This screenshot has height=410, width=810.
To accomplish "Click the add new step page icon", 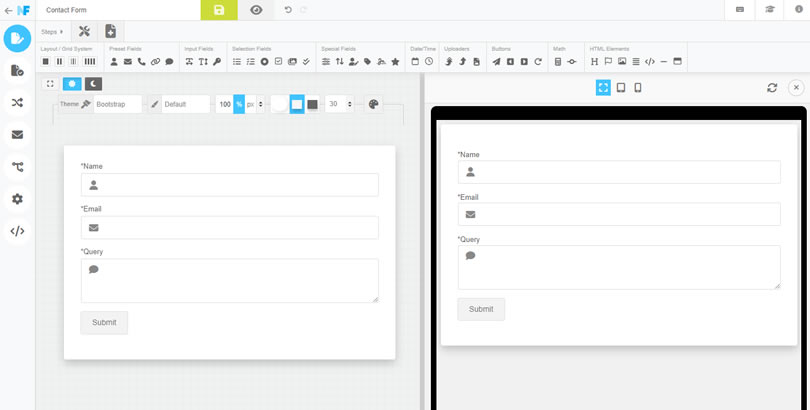I will tap(111, 31).
